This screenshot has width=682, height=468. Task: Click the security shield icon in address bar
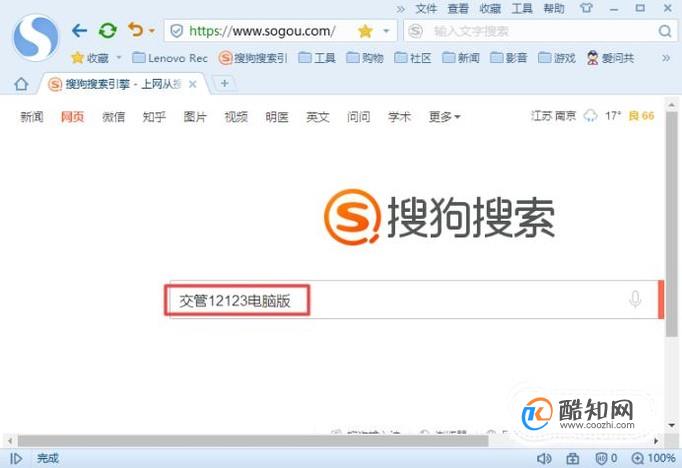pos(177,31)
